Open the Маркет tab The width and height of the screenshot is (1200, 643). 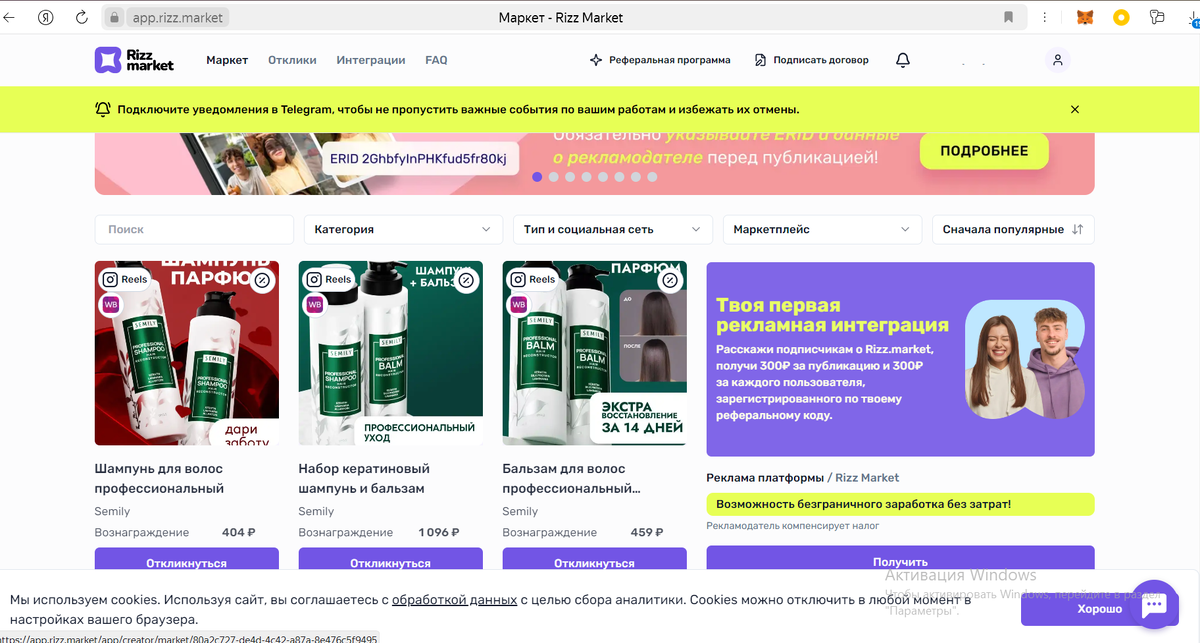[x=227, y=60]
